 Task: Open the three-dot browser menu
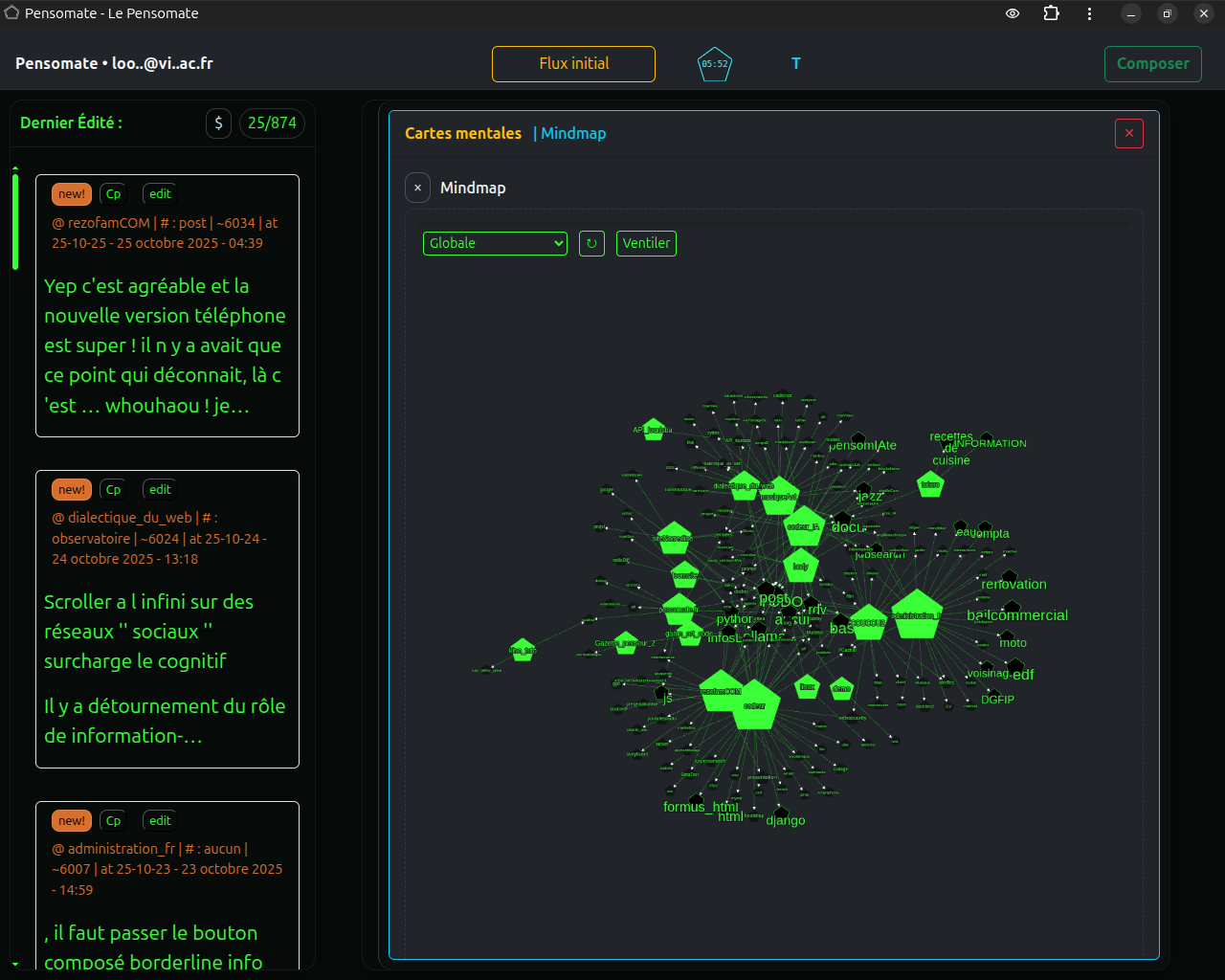click(1089, 13)
